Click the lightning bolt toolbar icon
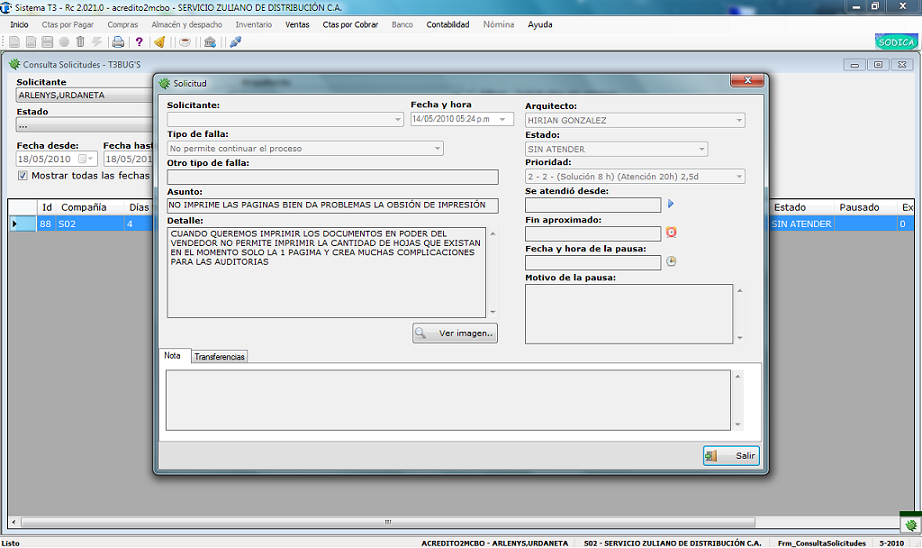922x548 pixels. tap(97, 42)
